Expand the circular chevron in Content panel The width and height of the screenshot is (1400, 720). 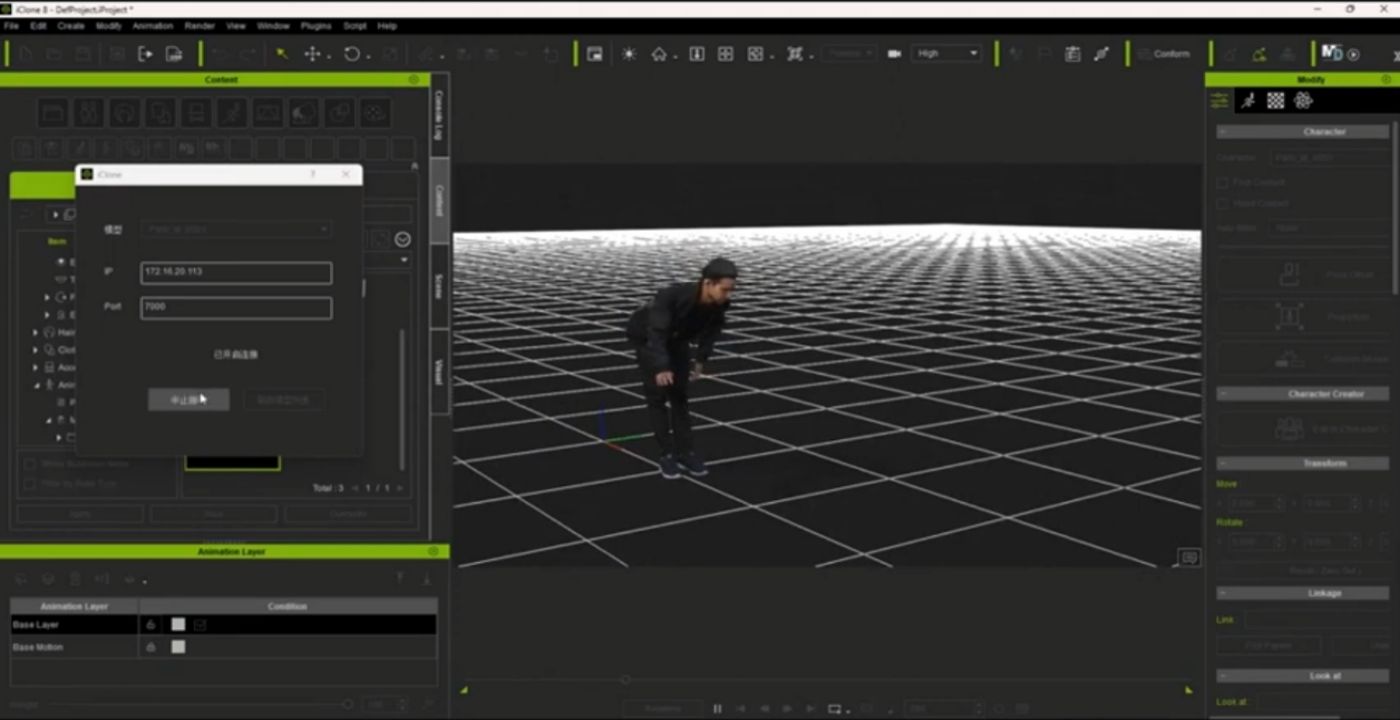402,239
